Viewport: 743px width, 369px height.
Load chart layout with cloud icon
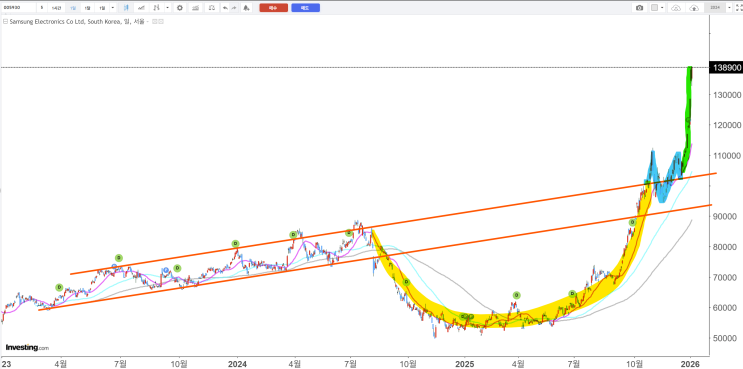676,8
